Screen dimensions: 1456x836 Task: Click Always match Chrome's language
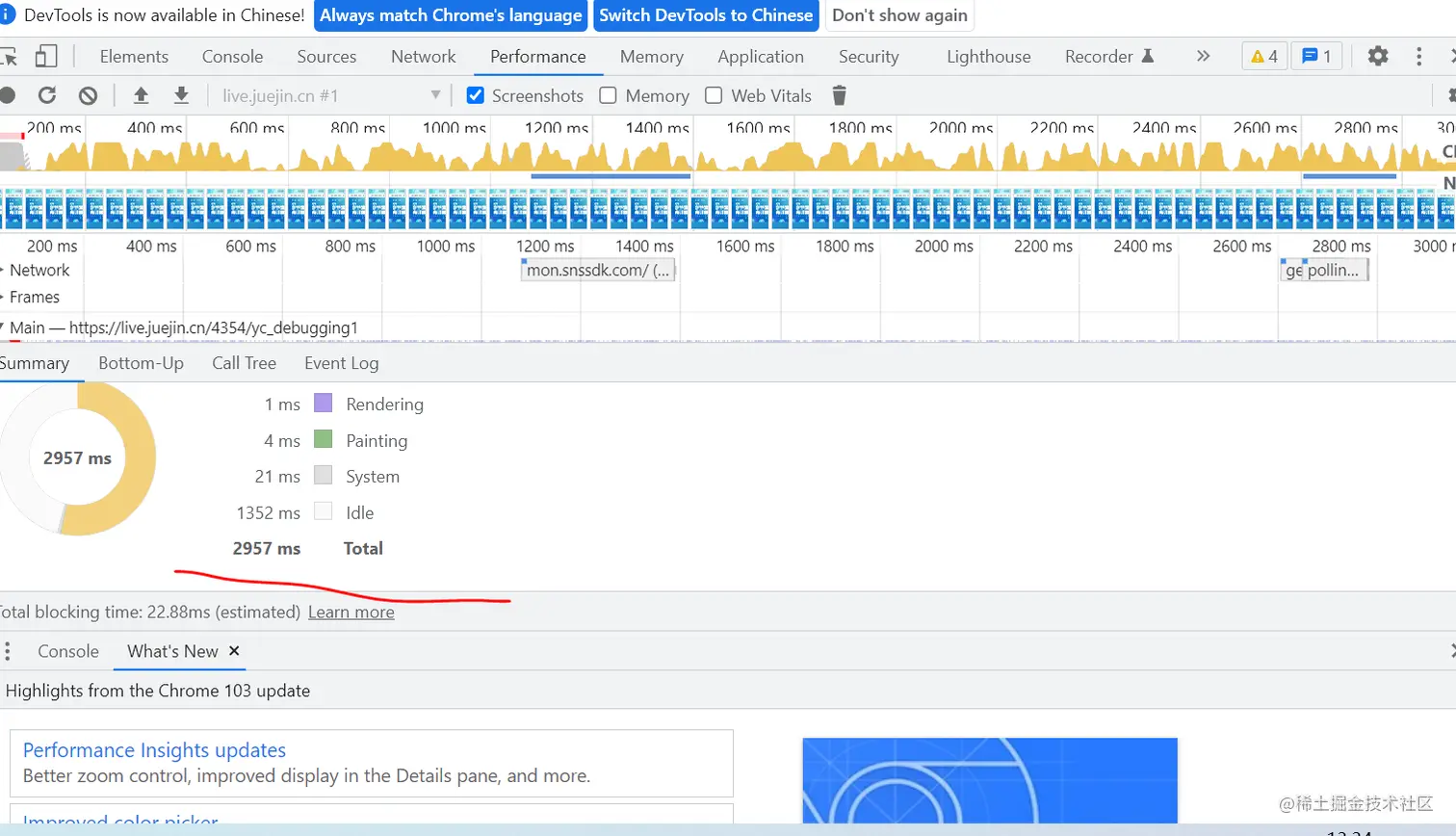click(x=451, y=15)
